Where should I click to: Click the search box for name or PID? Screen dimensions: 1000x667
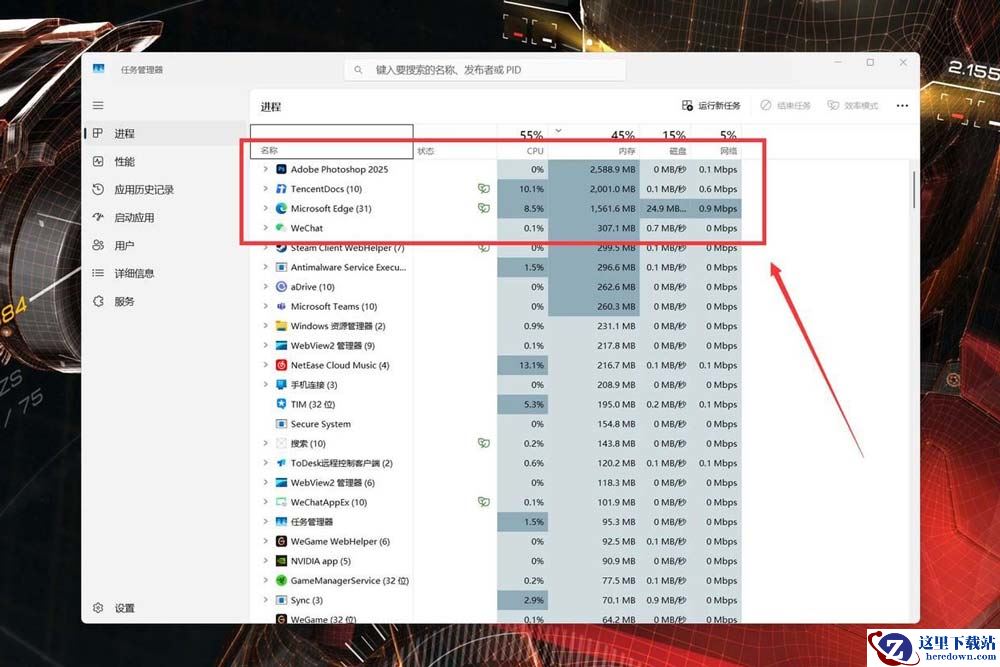pos(485,70)
